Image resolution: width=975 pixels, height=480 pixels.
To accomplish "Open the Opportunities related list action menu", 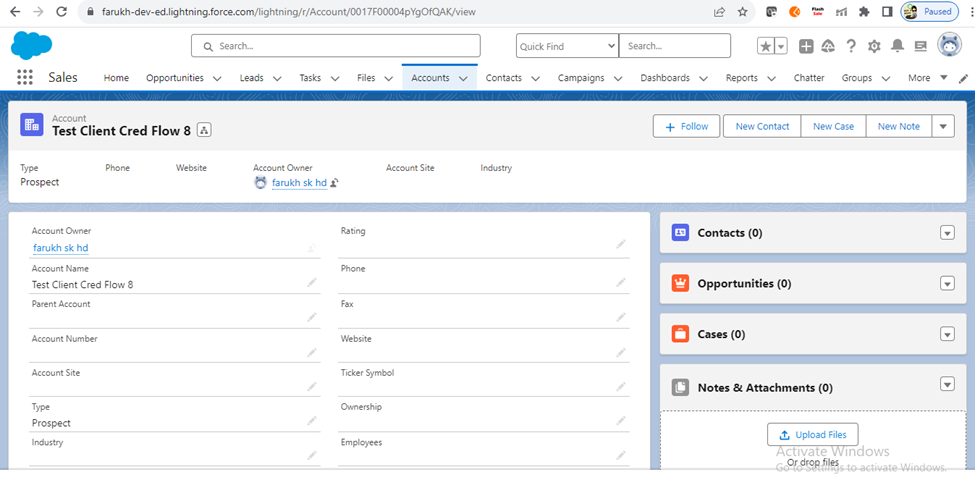I will click(x=946, y=284).
